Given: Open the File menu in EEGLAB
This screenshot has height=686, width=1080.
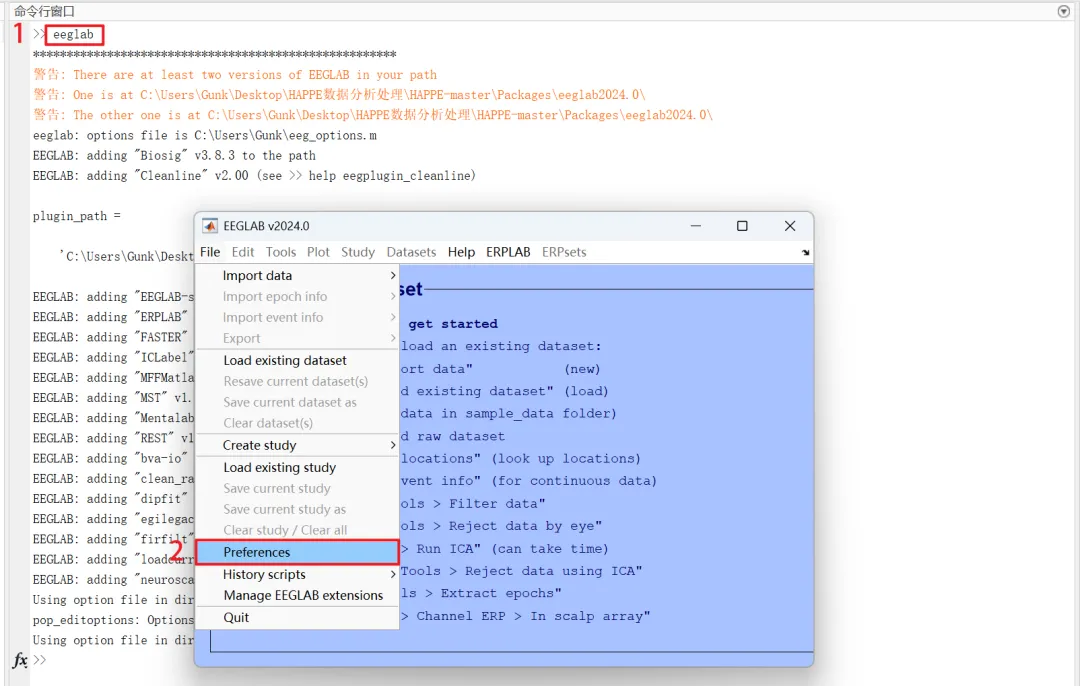Looking at the screenshot, I should (210, 252).
